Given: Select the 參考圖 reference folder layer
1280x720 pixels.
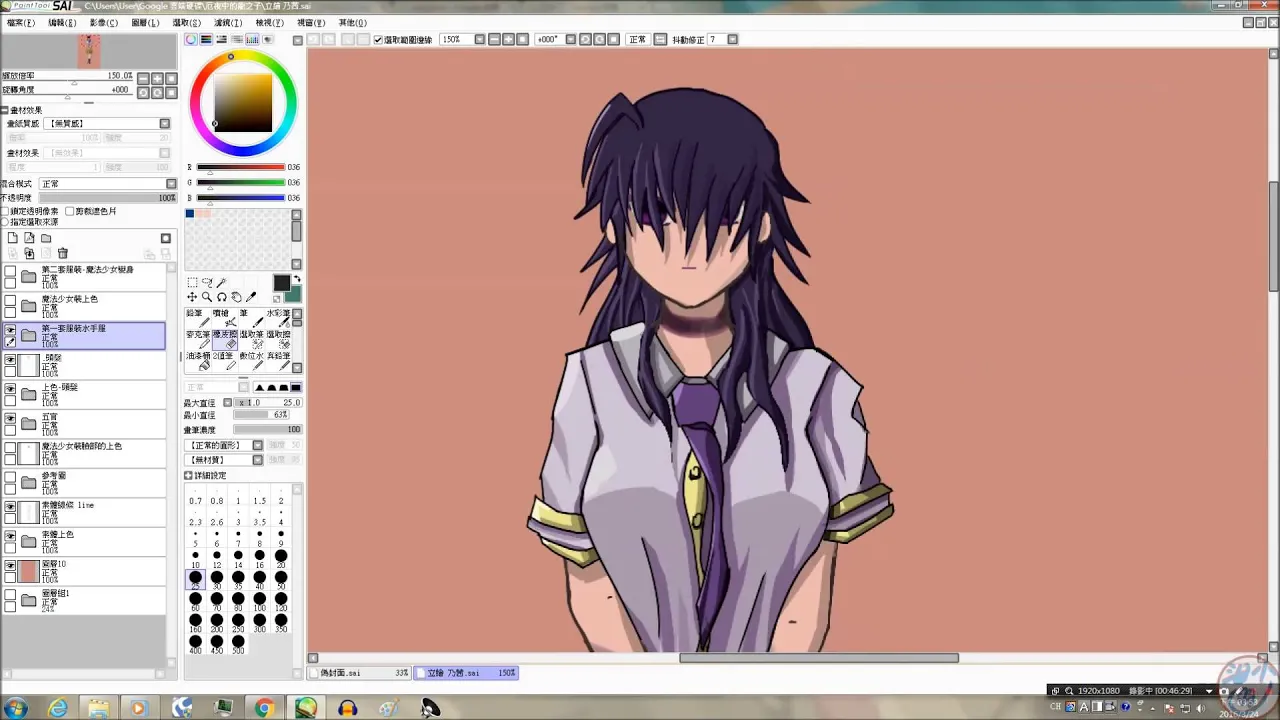Looking at the screenshot, I should (x=85, y=483).
